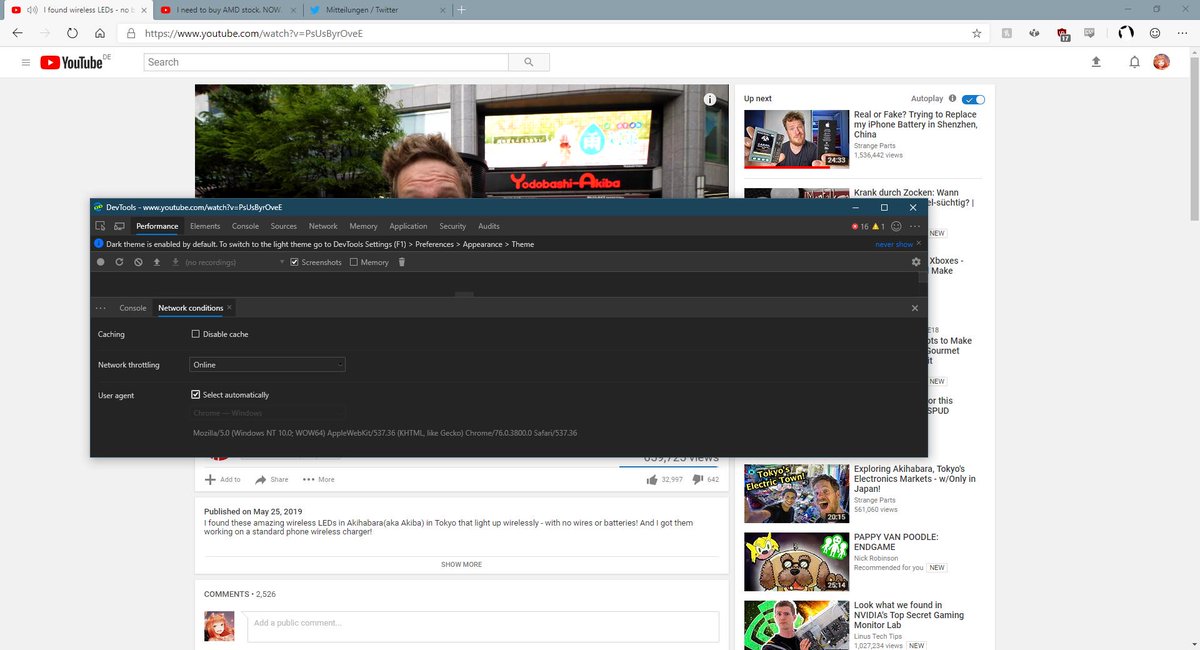
Task: Open drawer's more tools ellipsis
Action: click(x=101, y=308)
